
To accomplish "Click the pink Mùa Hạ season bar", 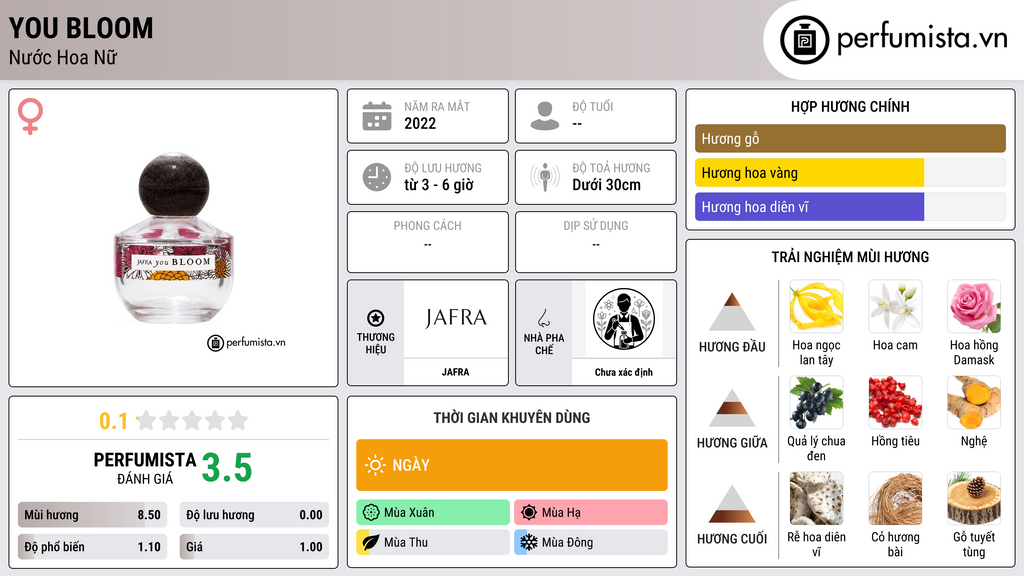I will [591, 513].
